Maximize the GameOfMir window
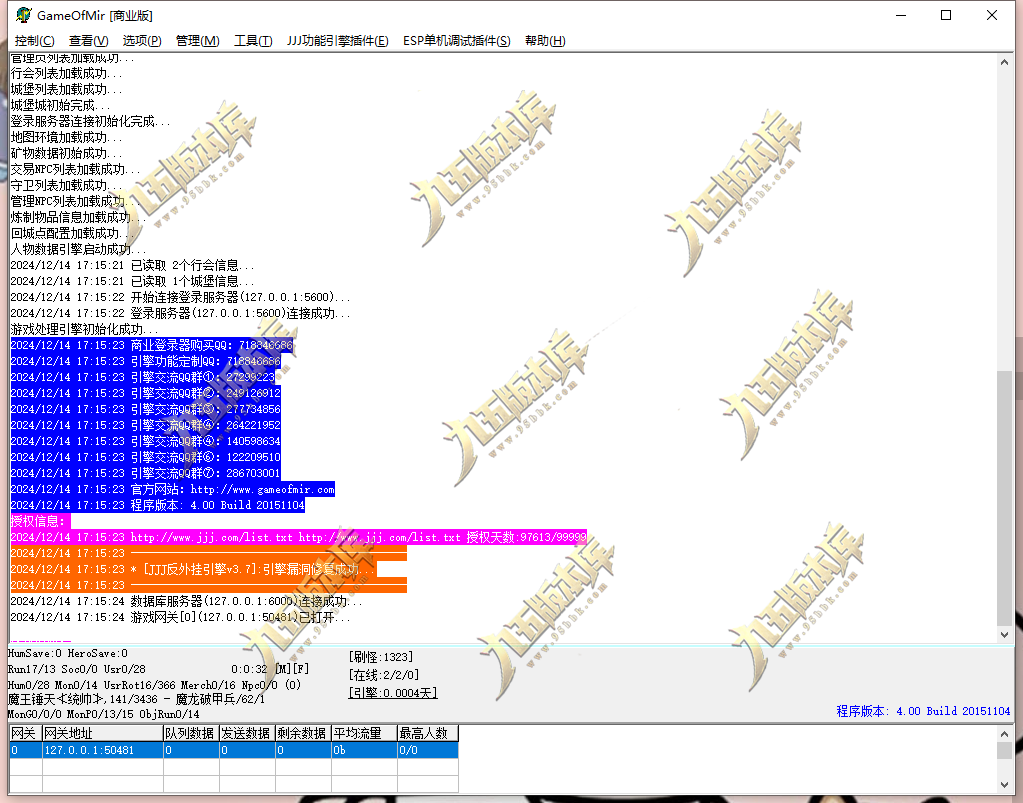Image resolution: width=1023 pixels, height=803 pixels. point(946,15)
